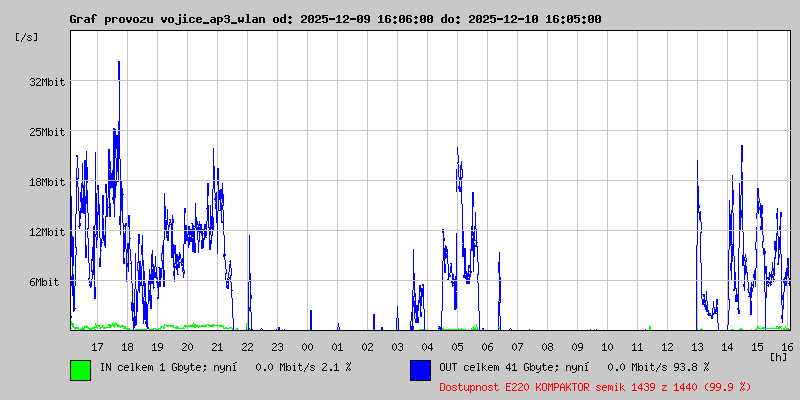
Task: Select the 13 hour marker on the x-axis
Action: (x=698, y=347)
